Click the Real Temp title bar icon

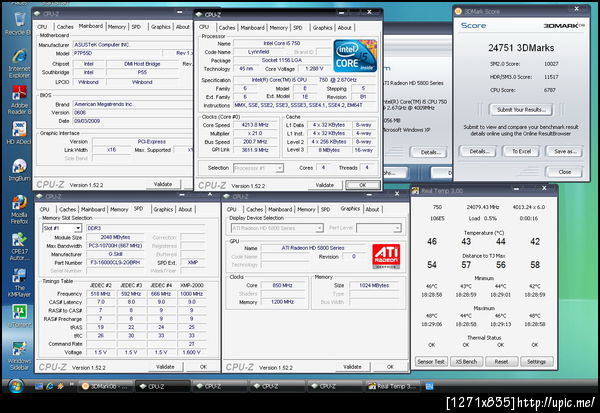click(x=416, y=191)
